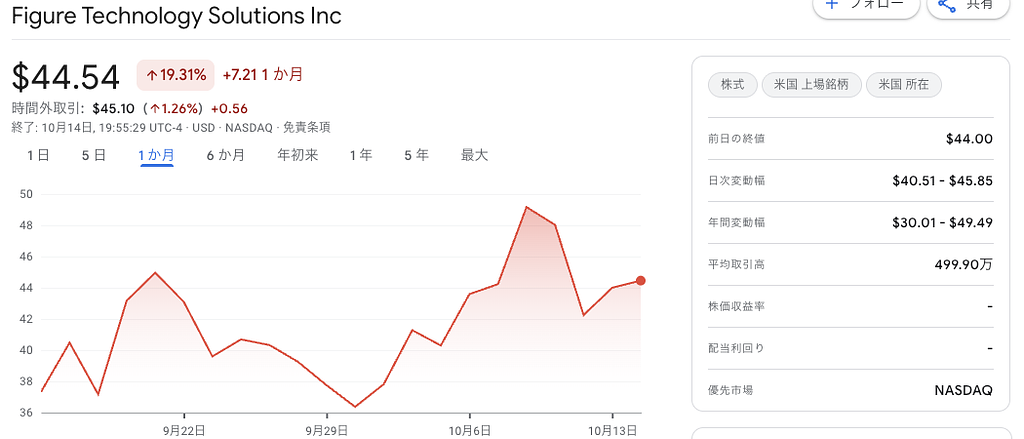The height and width of the screenshot is (439, 1024).
Task: Click the 前日の終値 row
Action: pyautogui.click(x=850, y=139)
